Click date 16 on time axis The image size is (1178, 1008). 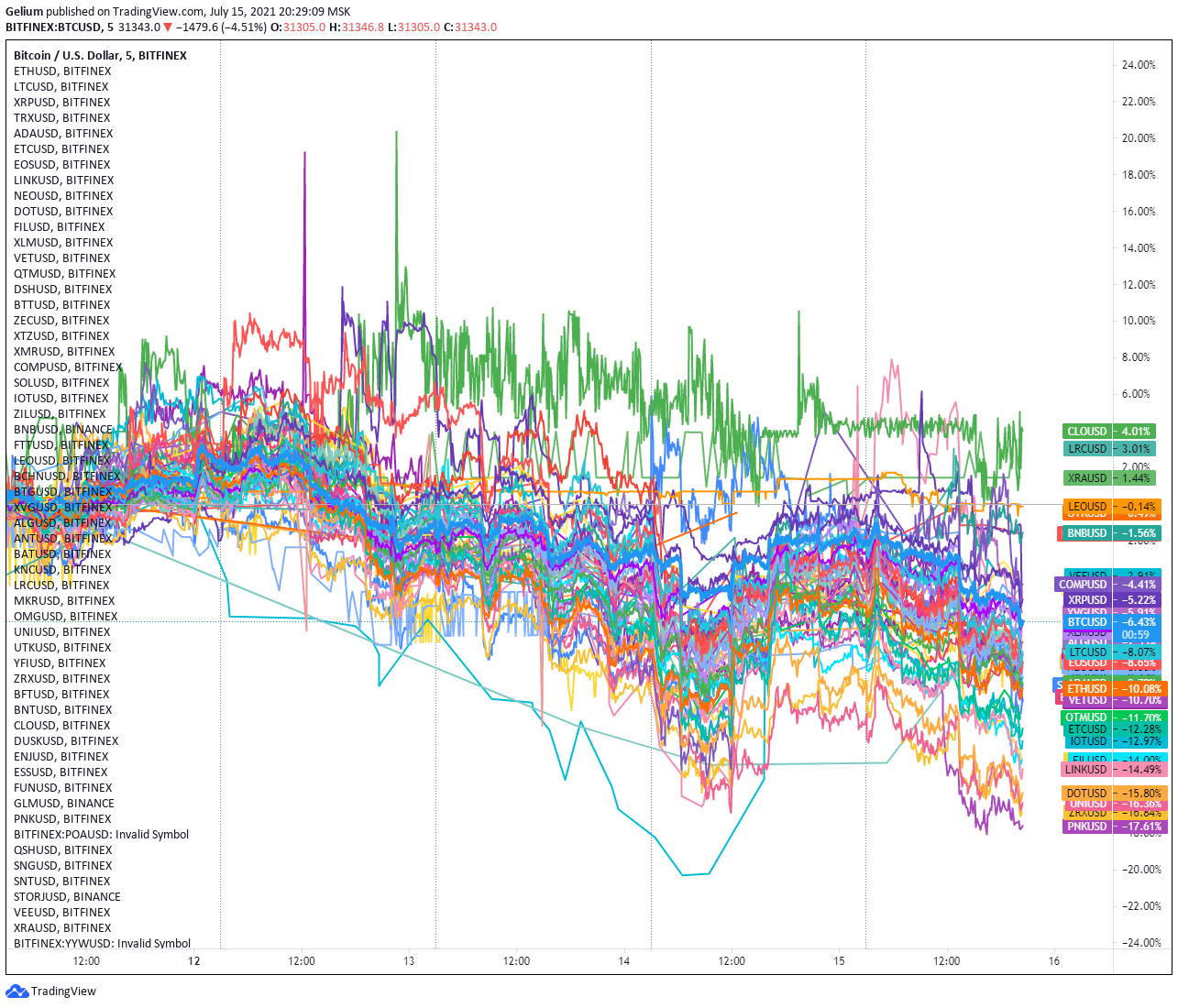point(1054,961)
